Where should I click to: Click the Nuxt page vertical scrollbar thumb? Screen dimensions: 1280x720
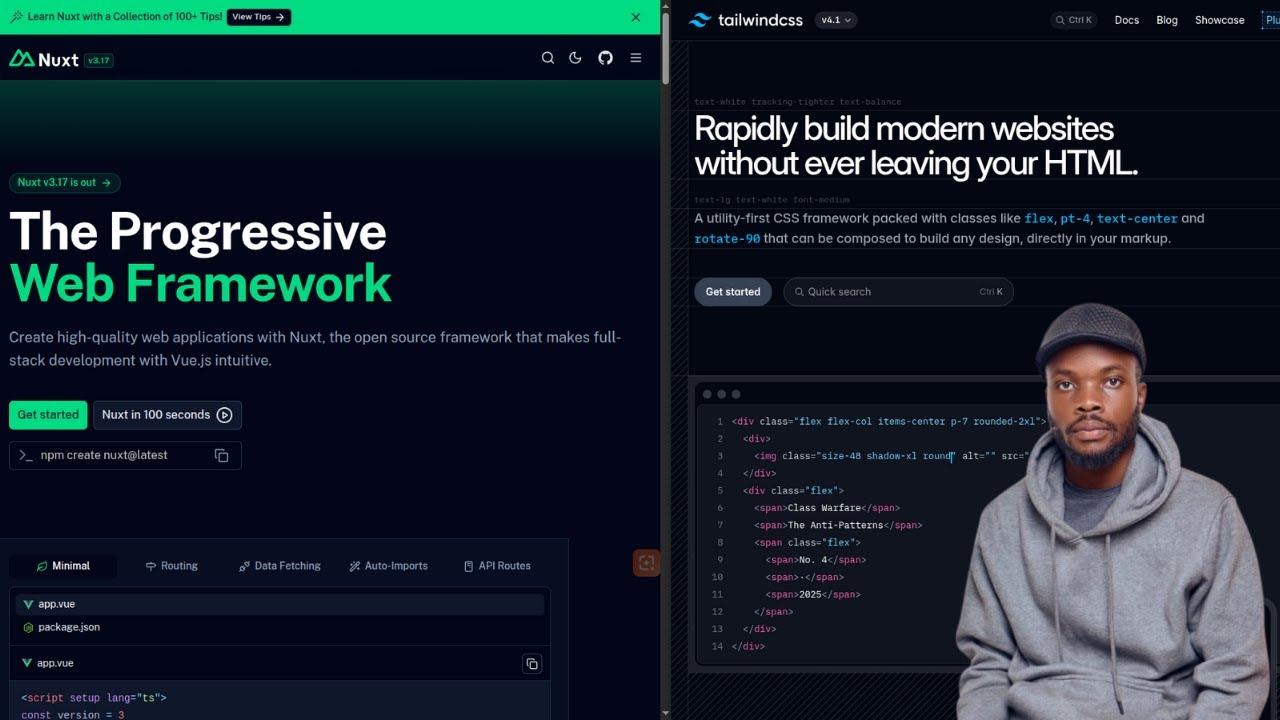coord(665,50)
